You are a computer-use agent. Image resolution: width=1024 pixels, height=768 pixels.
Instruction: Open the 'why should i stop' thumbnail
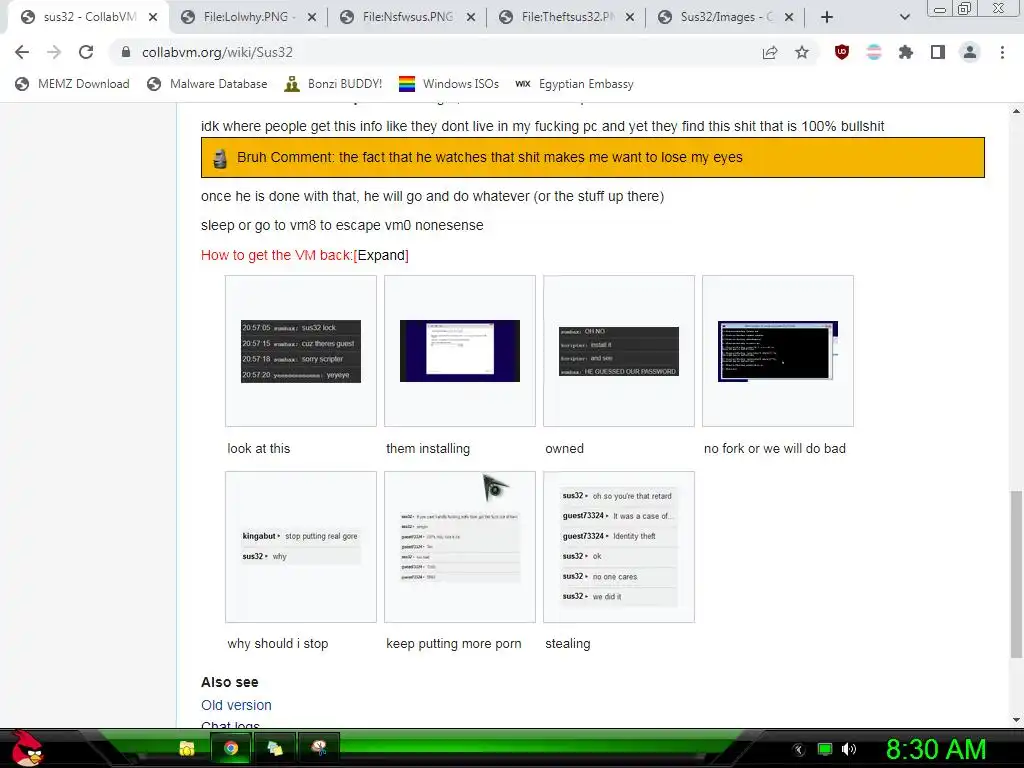(301, 547)
